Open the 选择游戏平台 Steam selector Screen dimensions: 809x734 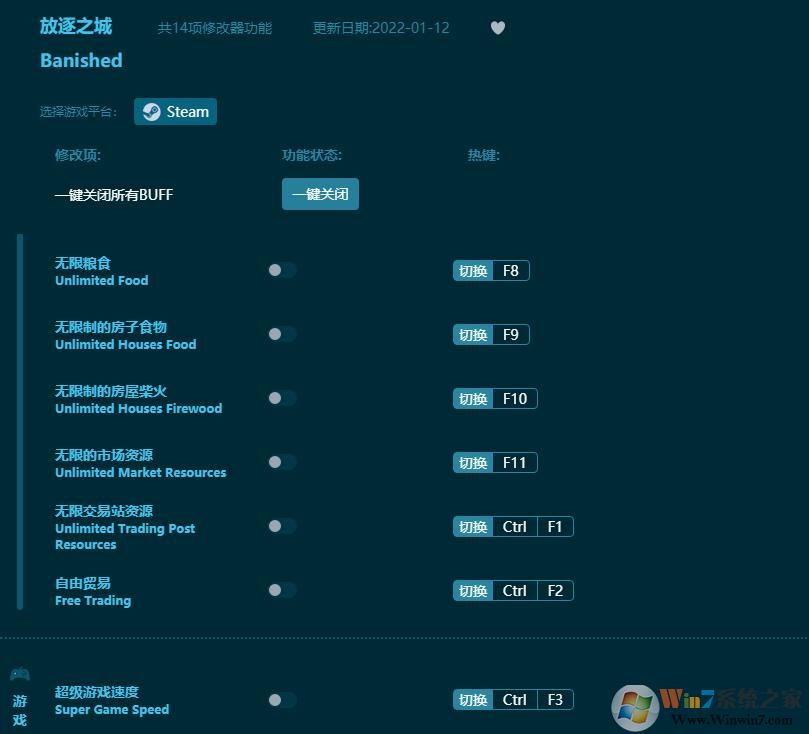[x=175, y=111]
